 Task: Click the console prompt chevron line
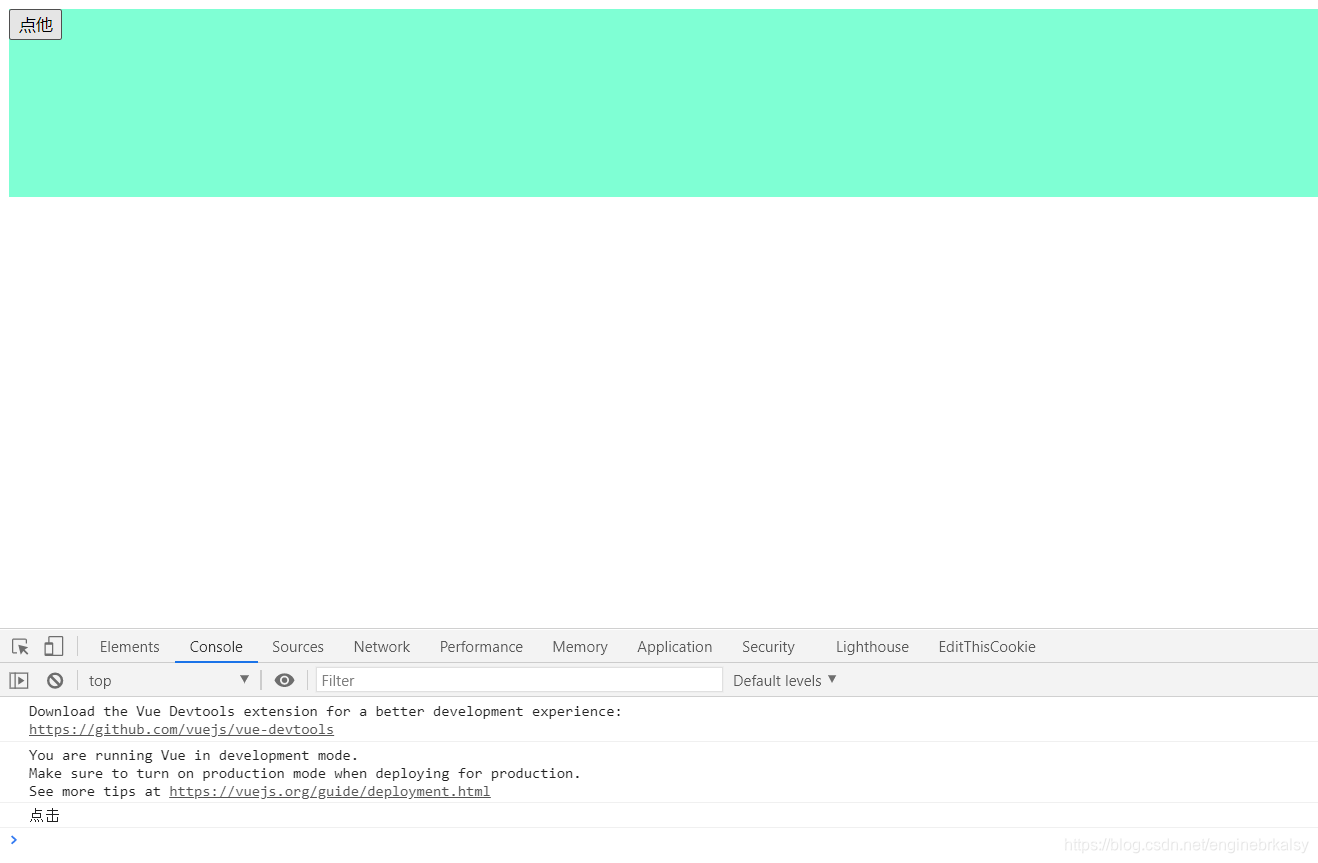point(659,840)
